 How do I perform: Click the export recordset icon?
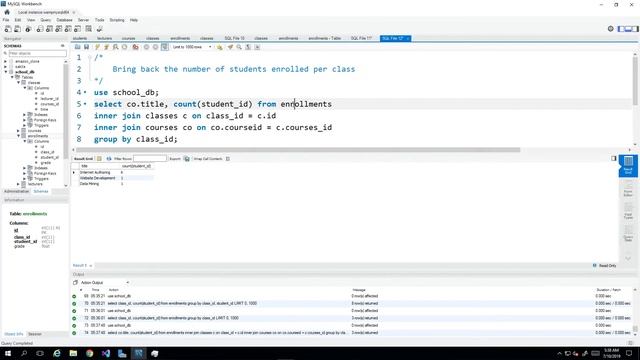pos(187,159)
